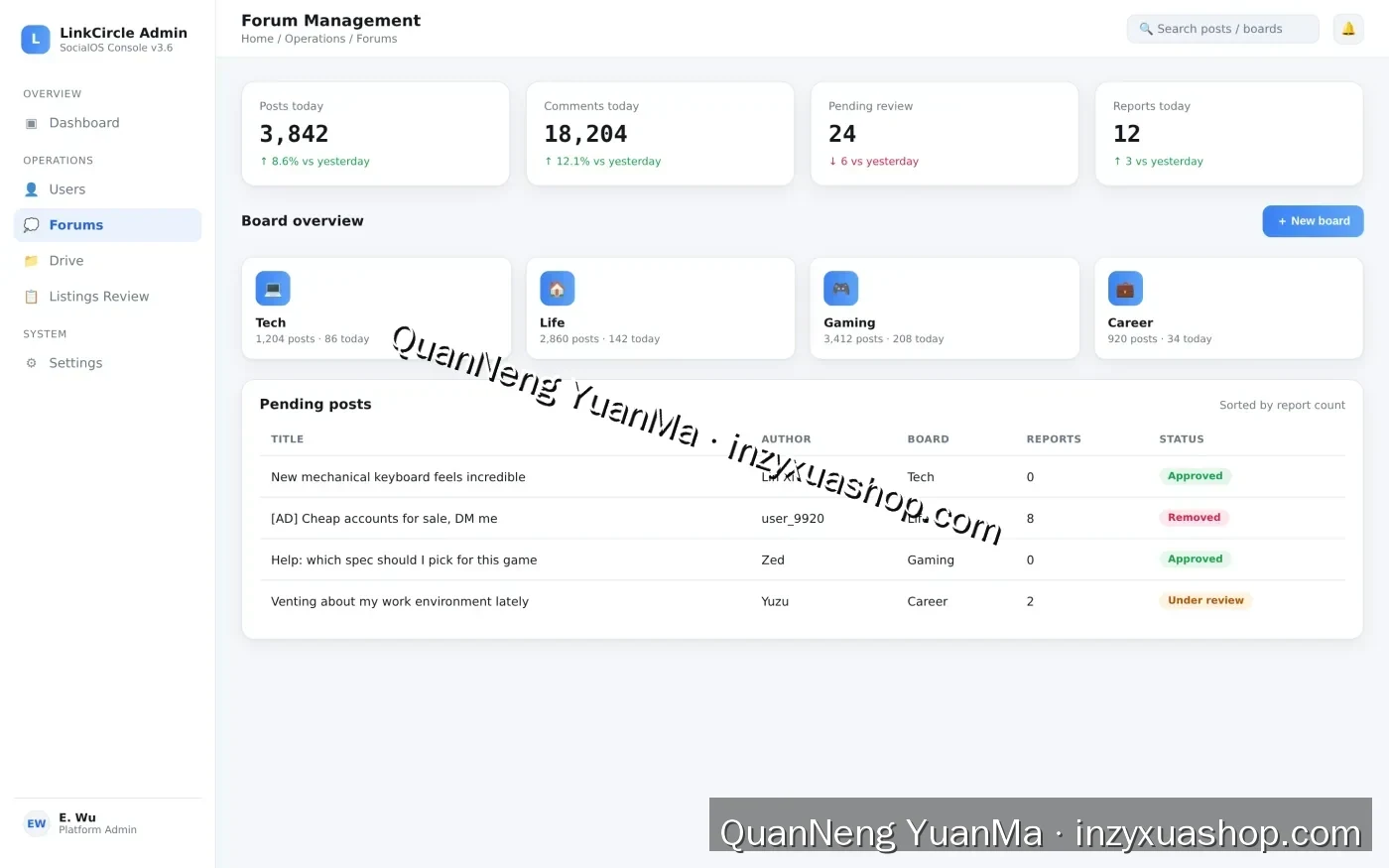Click report count 8 in AD row
The image size is (1389, 868).
pos(1030,519)
